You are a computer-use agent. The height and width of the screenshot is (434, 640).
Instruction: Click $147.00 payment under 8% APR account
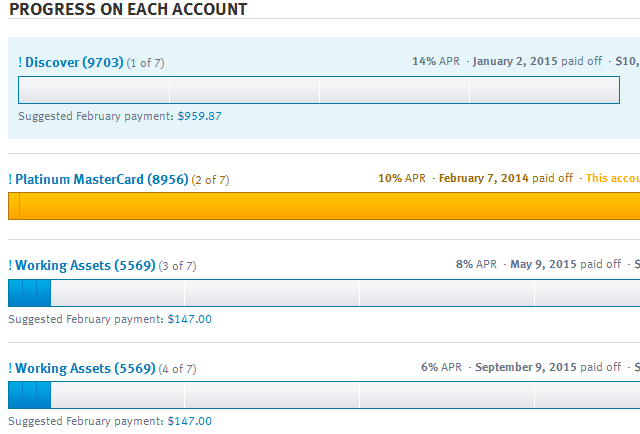[x=190, y=319]
